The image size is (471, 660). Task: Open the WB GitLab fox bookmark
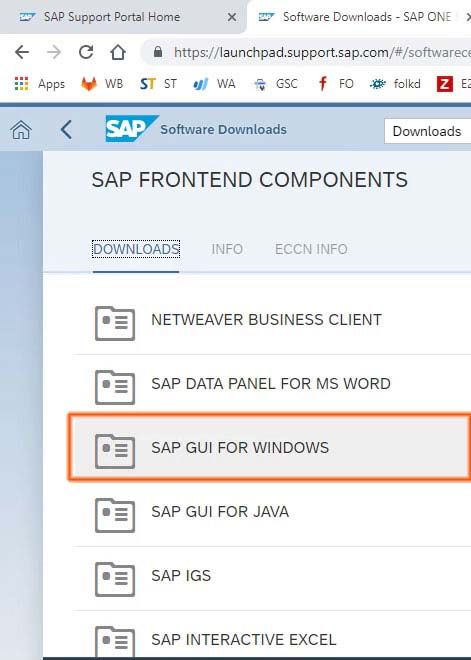(102, 84)
